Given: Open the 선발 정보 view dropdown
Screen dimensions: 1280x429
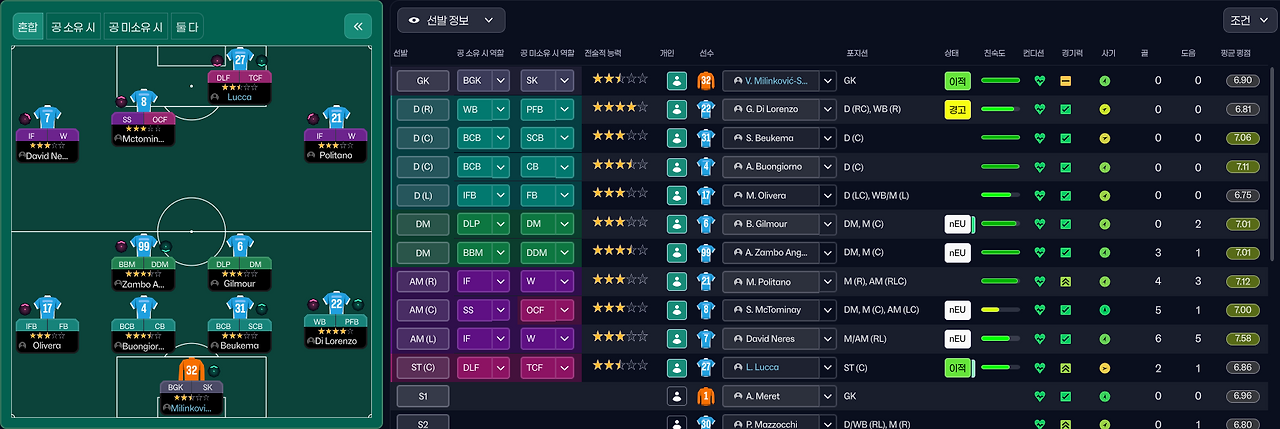Looking at the screenshot, I should tap(451, 20).
